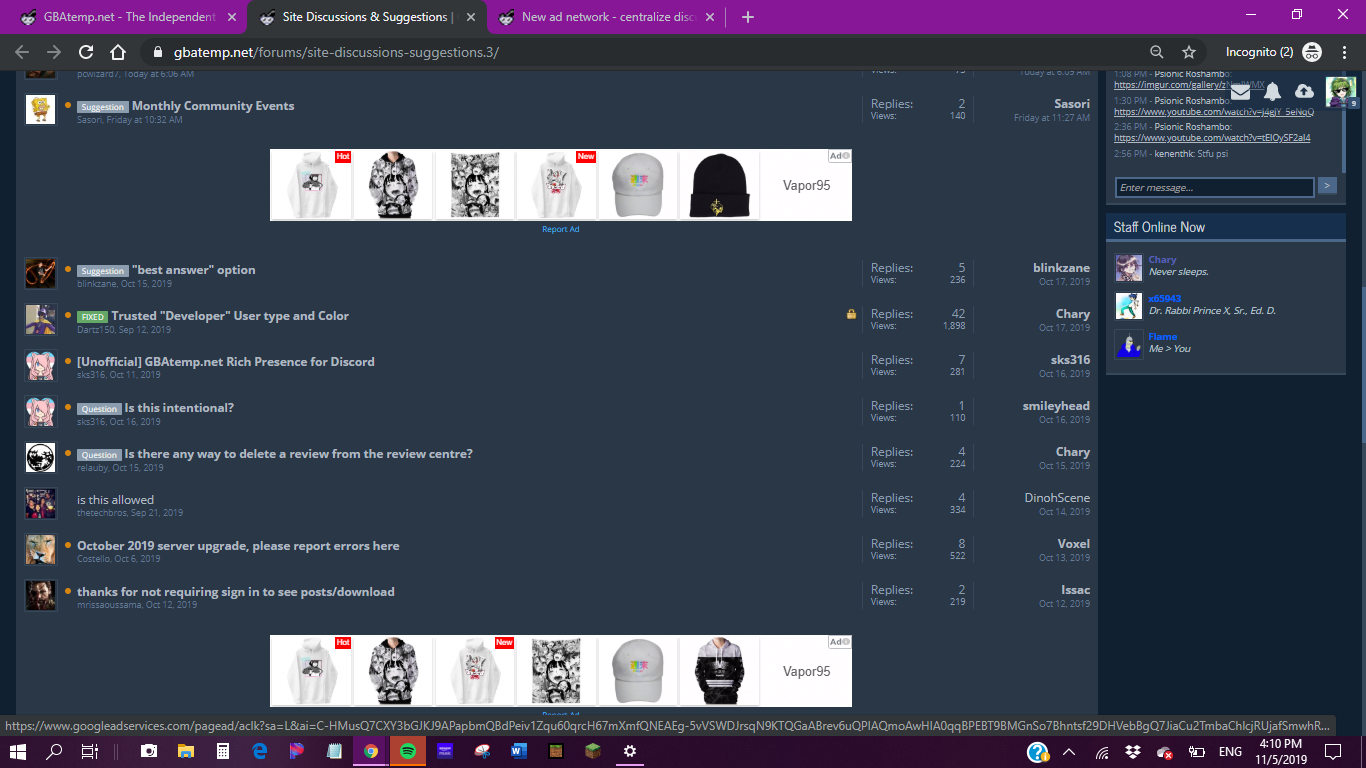Click the shoutbox vertical scrollbar
Screen dimensions: 1366x768
1342,120
